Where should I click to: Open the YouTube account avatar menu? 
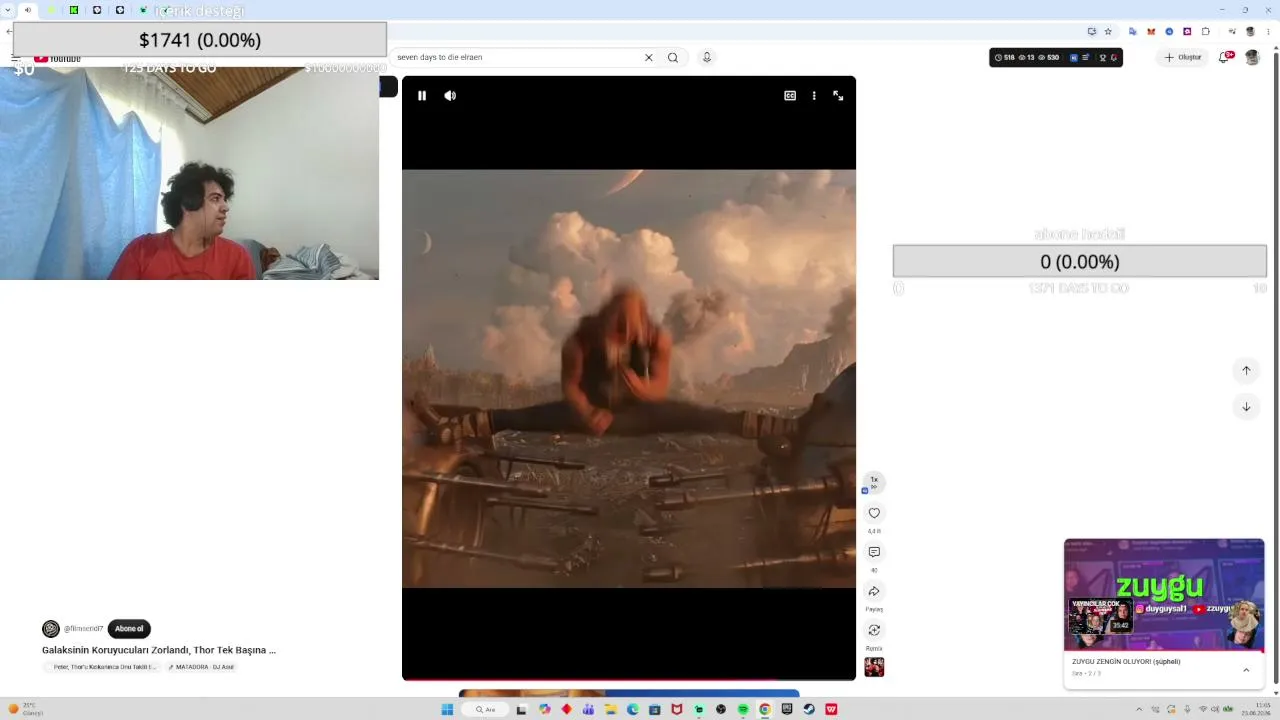(x=1253, y=58)
